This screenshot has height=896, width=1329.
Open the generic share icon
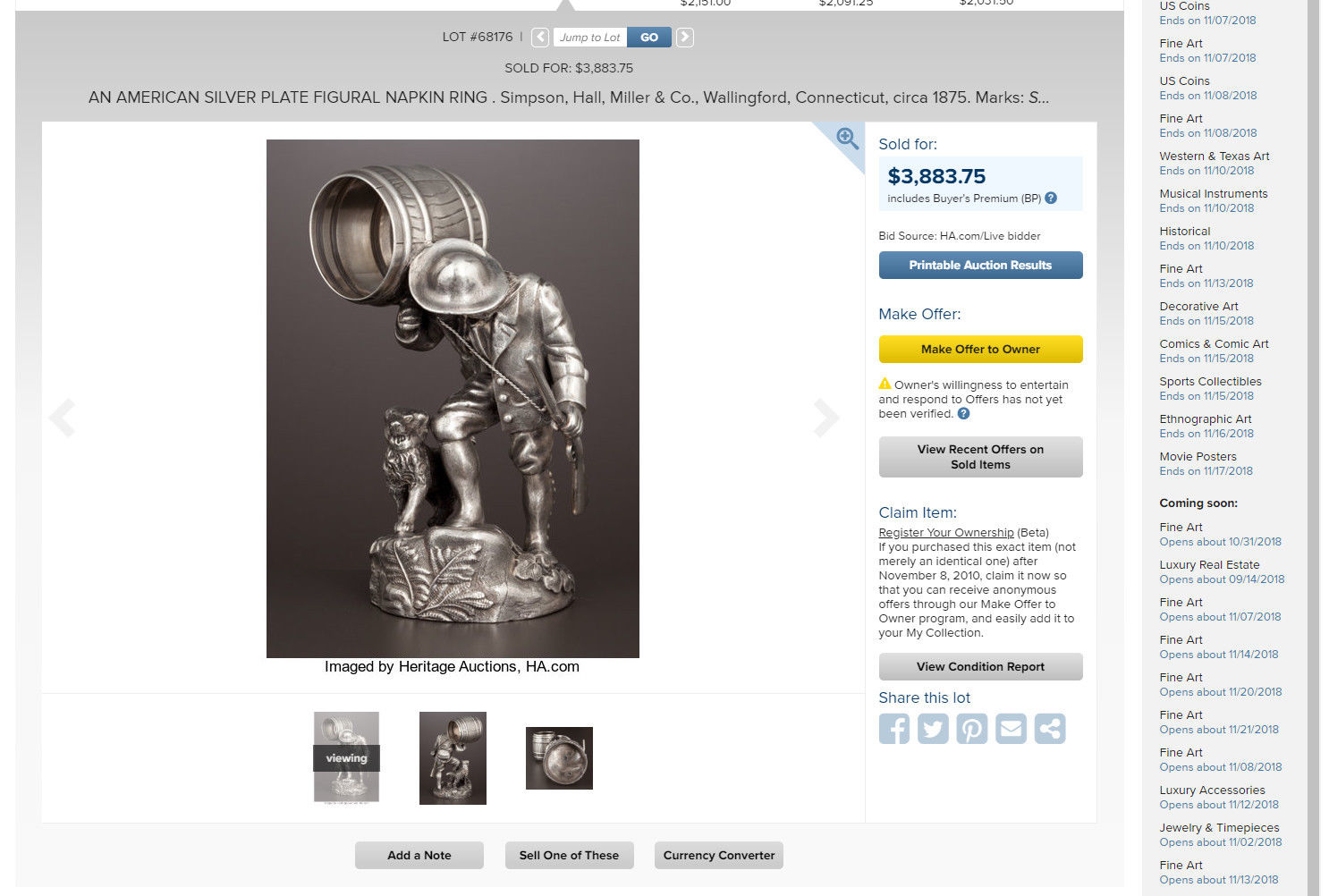click(1050, 729)
